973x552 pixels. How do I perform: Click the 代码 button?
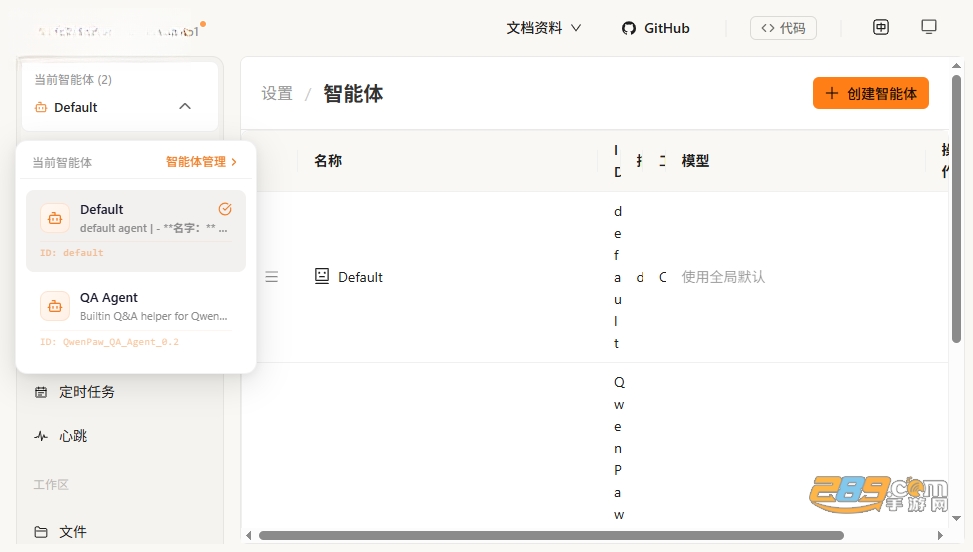[x=783, y=28]
